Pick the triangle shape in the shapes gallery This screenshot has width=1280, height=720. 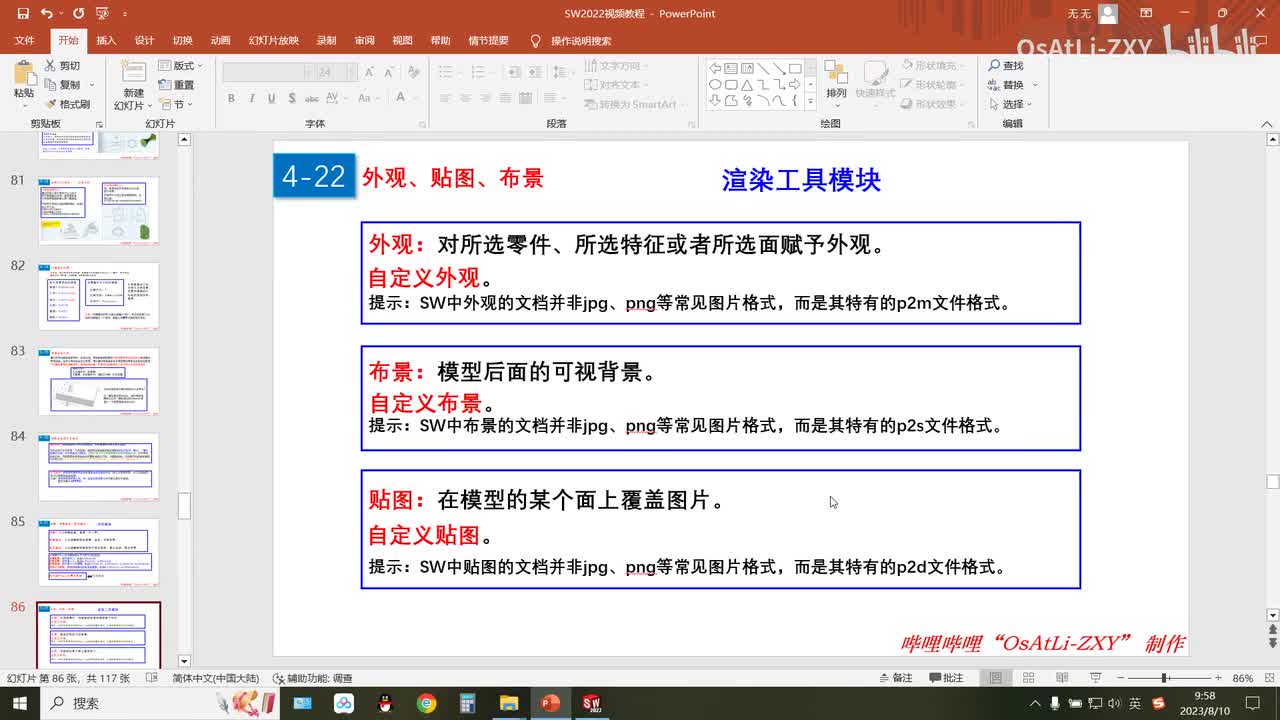[x=747, y=84]
